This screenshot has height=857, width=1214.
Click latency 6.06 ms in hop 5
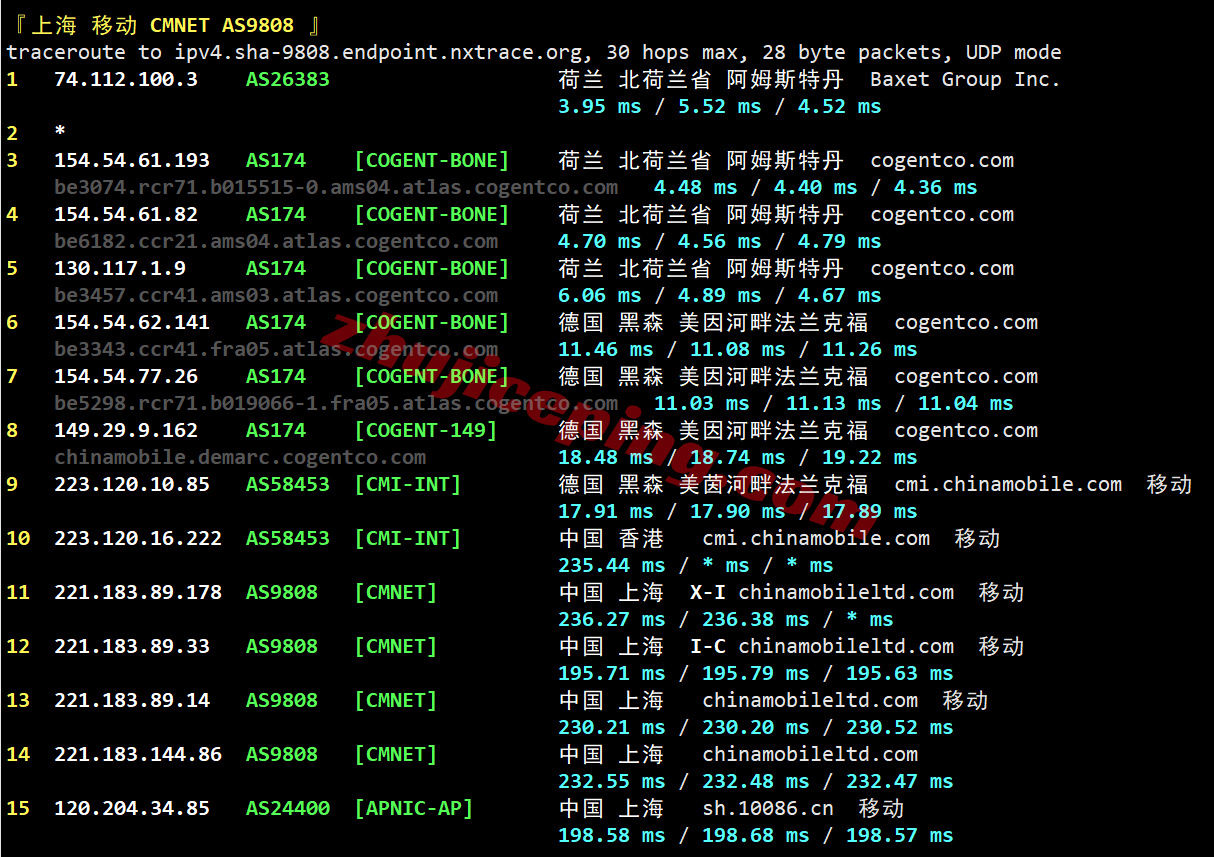(x=600, y=295)
